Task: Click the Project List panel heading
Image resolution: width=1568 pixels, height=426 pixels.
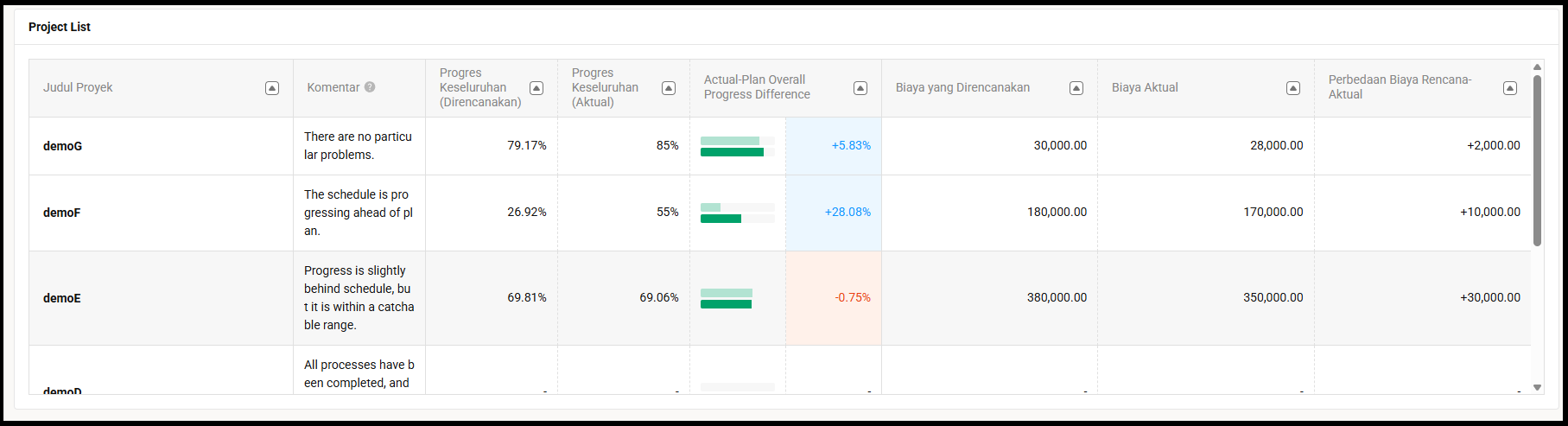Action: point(60,27)
